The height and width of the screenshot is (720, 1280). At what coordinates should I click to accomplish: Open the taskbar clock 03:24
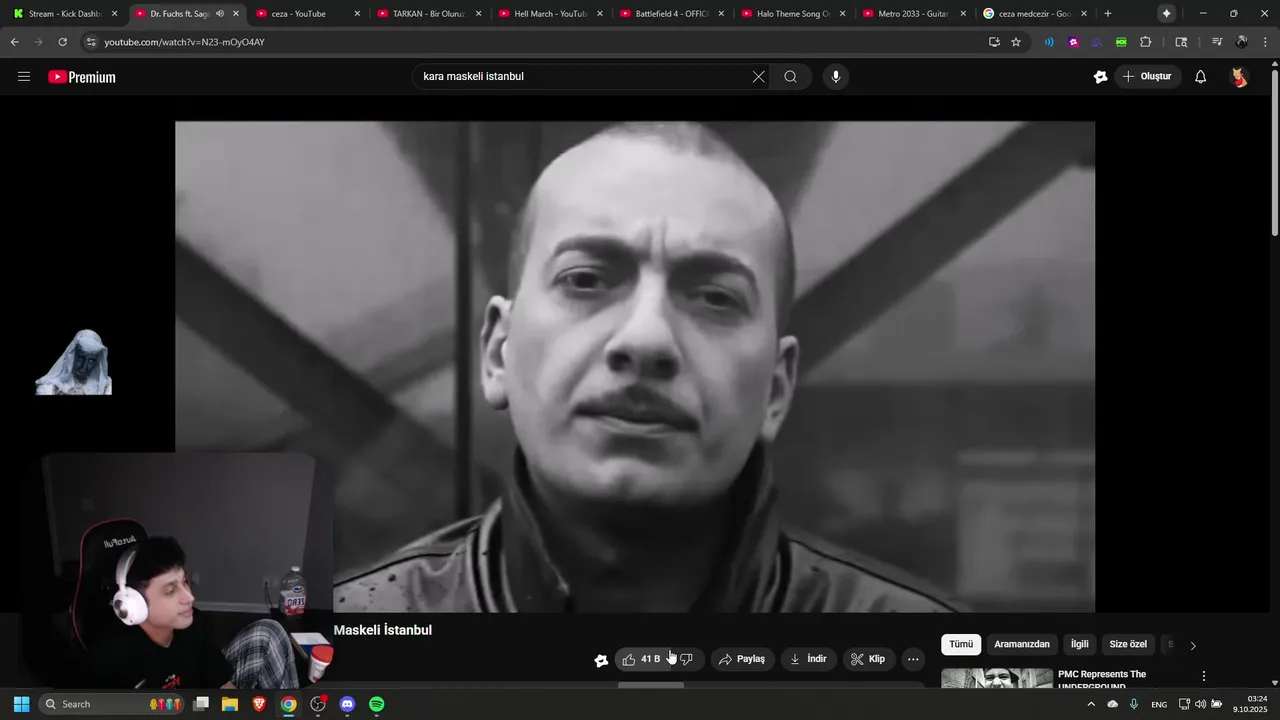1250,704
